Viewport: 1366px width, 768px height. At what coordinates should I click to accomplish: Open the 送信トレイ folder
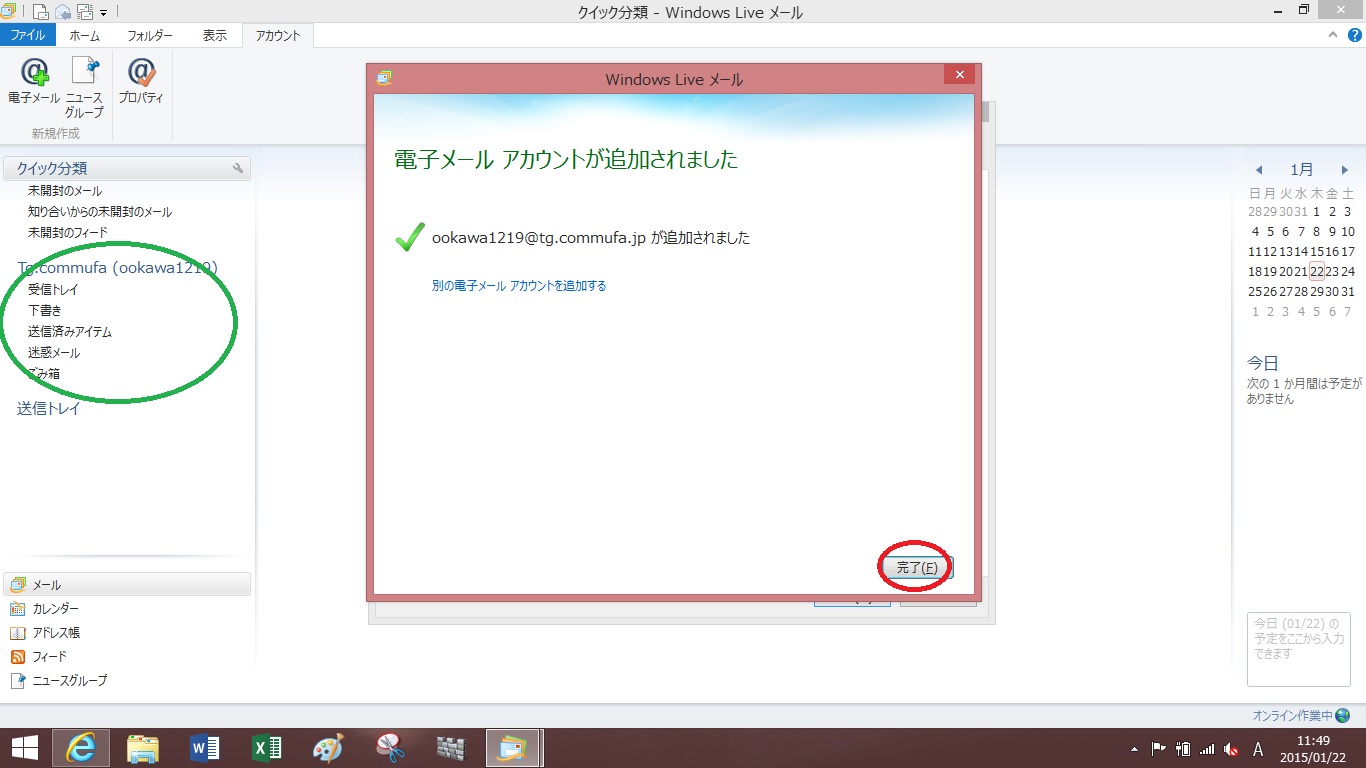(x=48, y=408)
